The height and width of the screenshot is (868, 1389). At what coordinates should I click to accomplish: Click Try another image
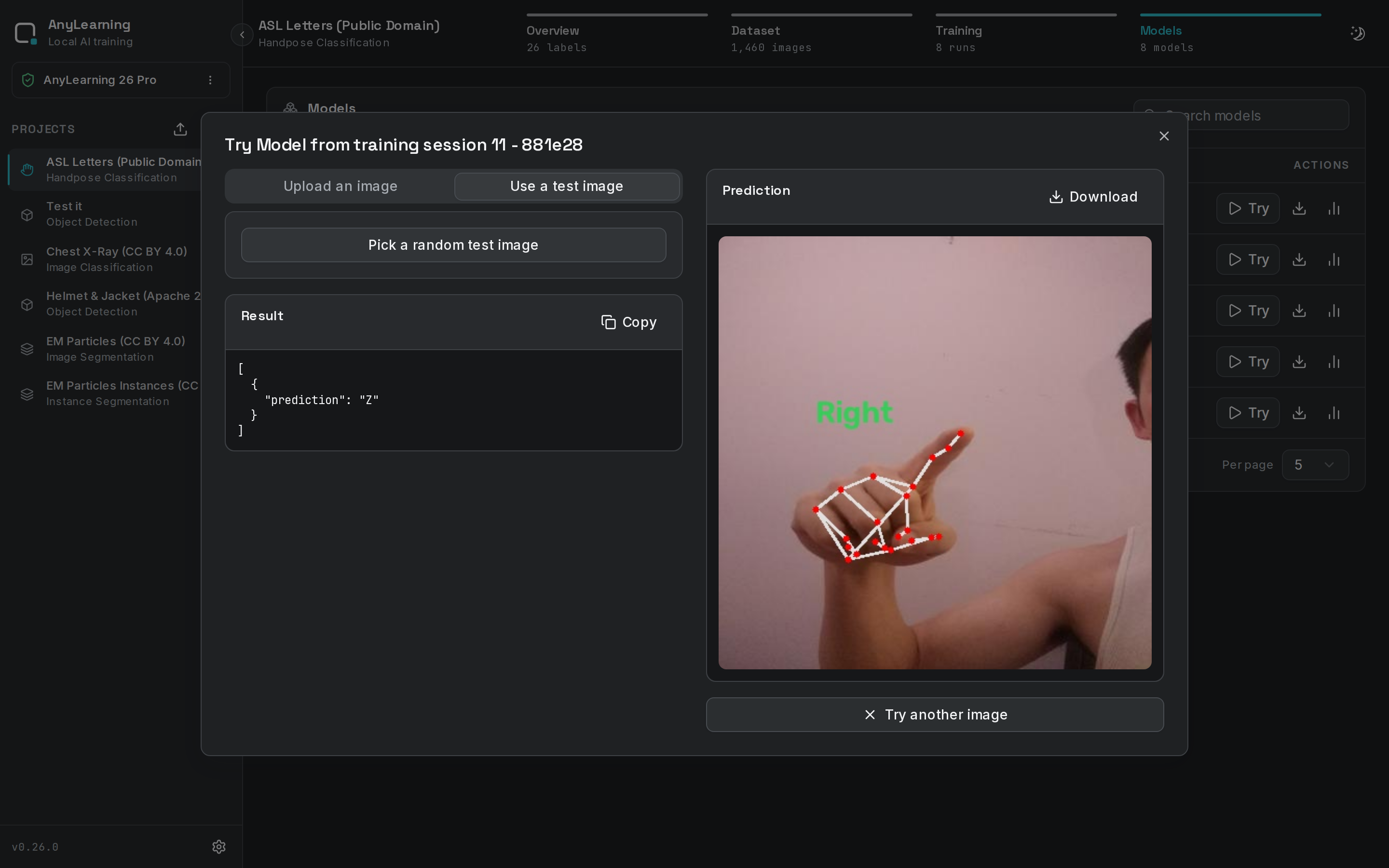(x=934, y=715)
